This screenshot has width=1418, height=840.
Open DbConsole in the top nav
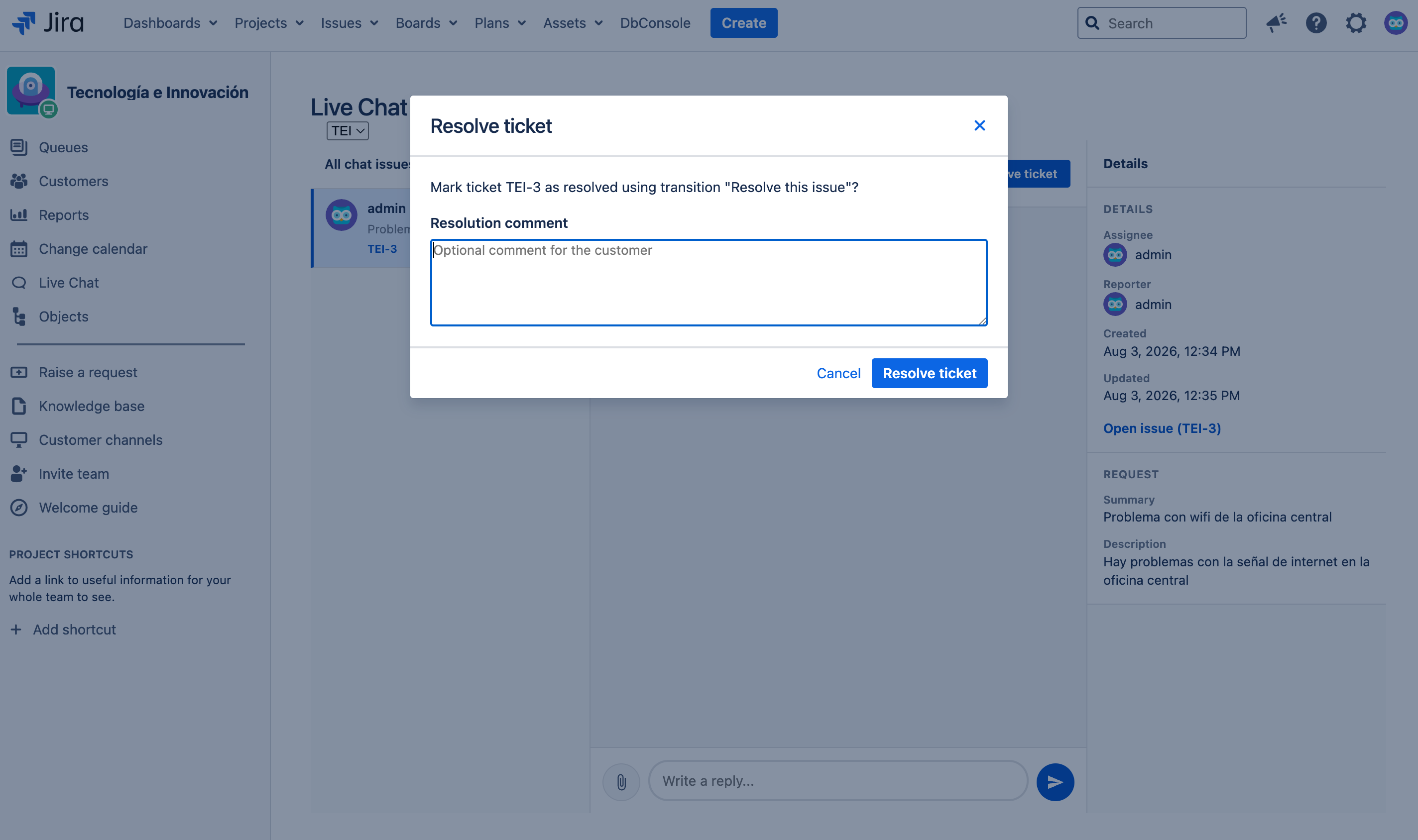tap(655, 23)
